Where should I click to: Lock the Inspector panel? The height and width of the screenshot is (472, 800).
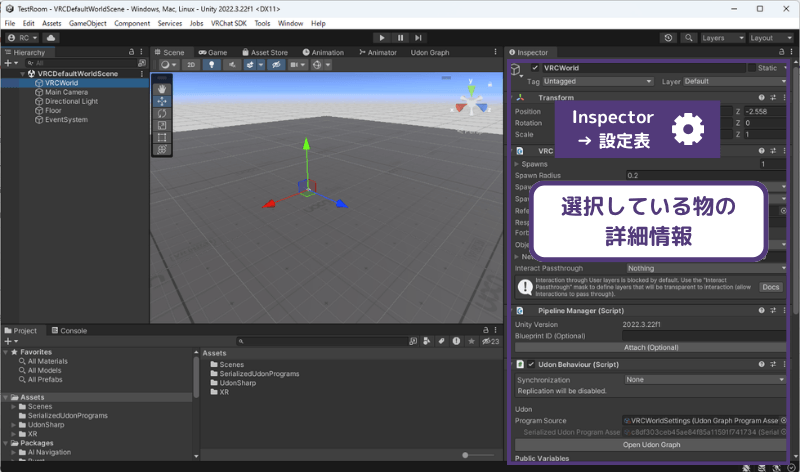pyautogui.click(x=781, y=52)
